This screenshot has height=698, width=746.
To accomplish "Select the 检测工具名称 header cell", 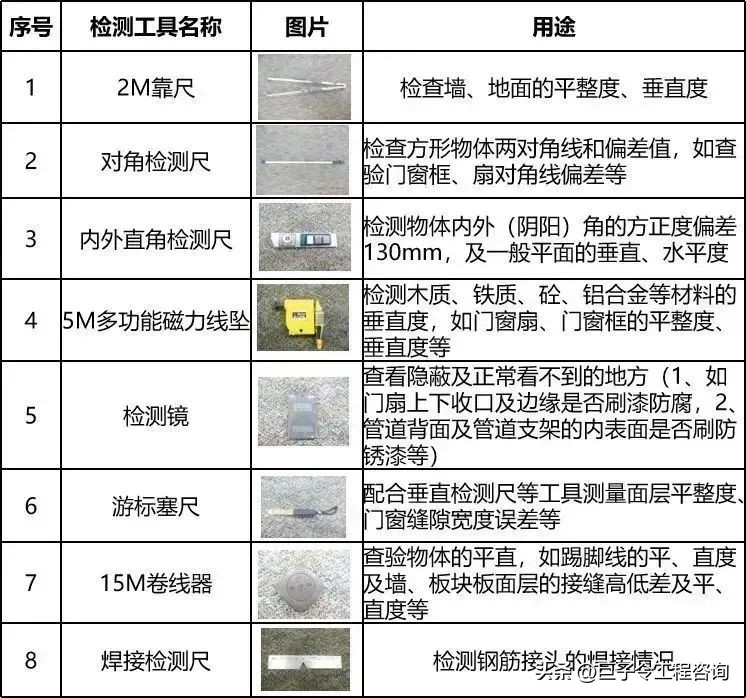I will tap(156, 26).
